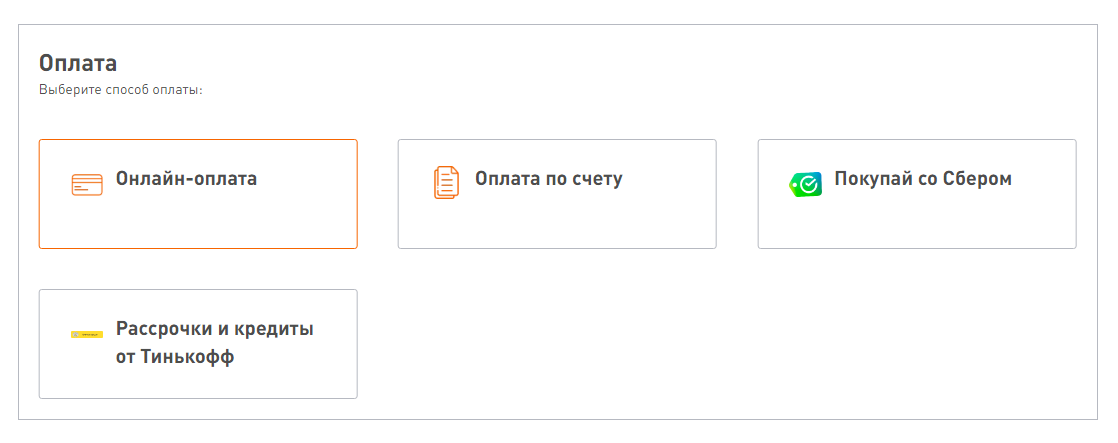Click the "Выберите способ оплаты:" subtitle
This screenshot has height=443, width=1118.
pyautogui.click(x=121, y=91)
